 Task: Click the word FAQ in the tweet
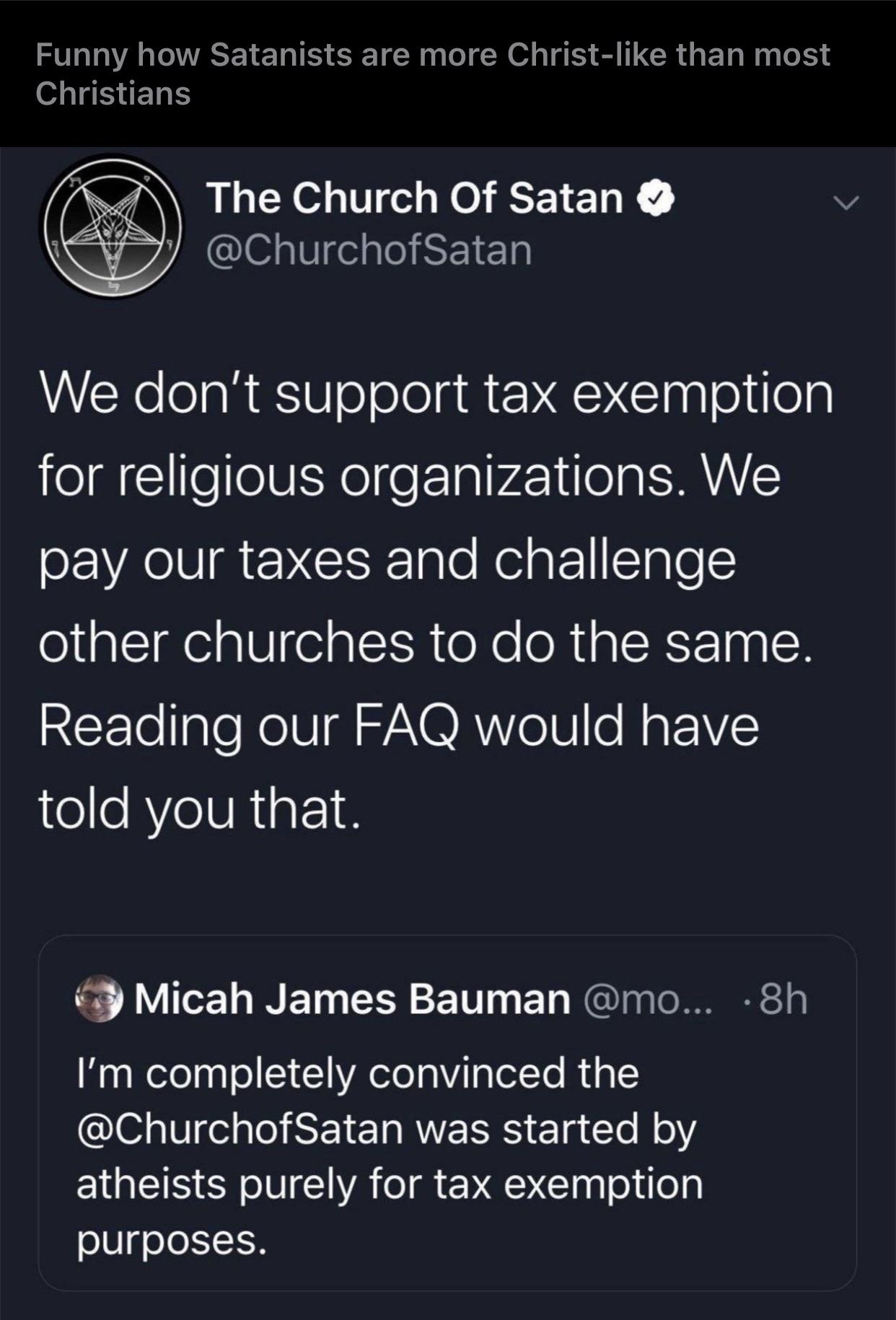click(405, 725)
